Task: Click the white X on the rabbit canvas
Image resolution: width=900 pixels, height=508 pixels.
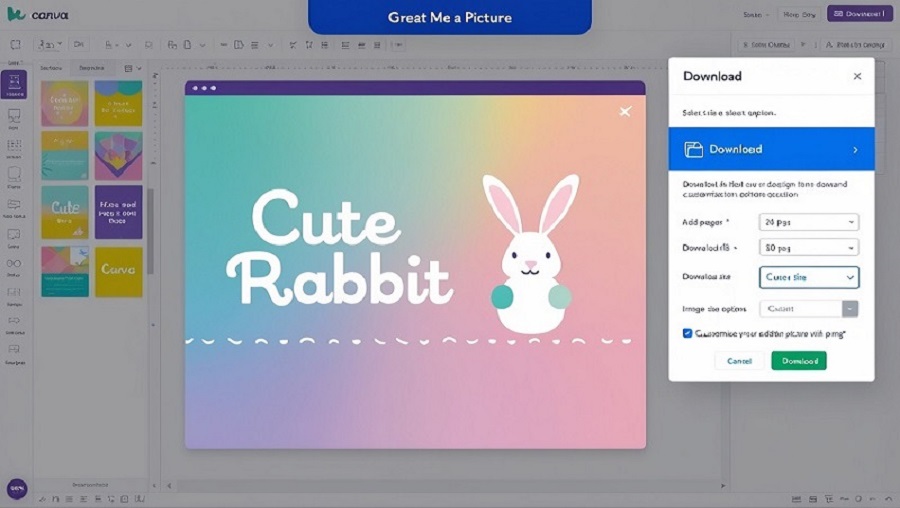Action: coord(625,111)
